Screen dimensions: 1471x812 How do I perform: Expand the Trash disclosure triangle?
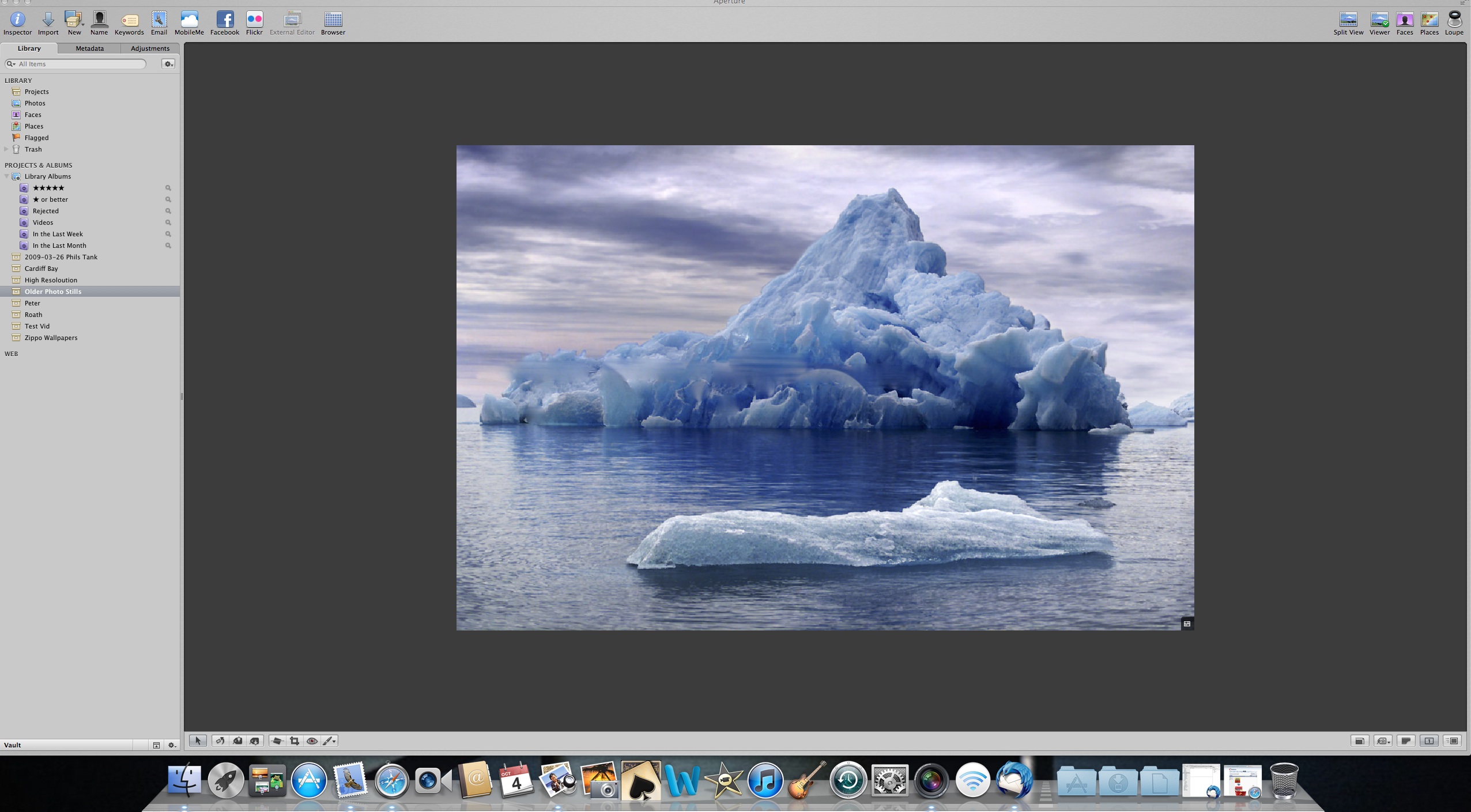pos(6,149)
